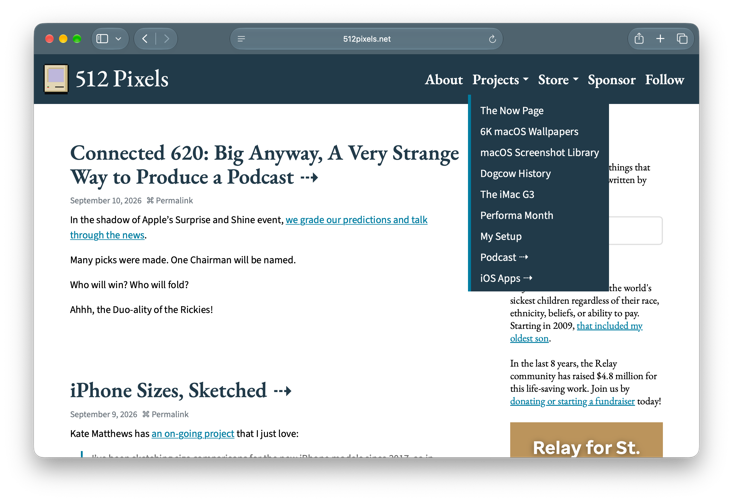Add a new tab with plus icon

click(x=660, y=39)
